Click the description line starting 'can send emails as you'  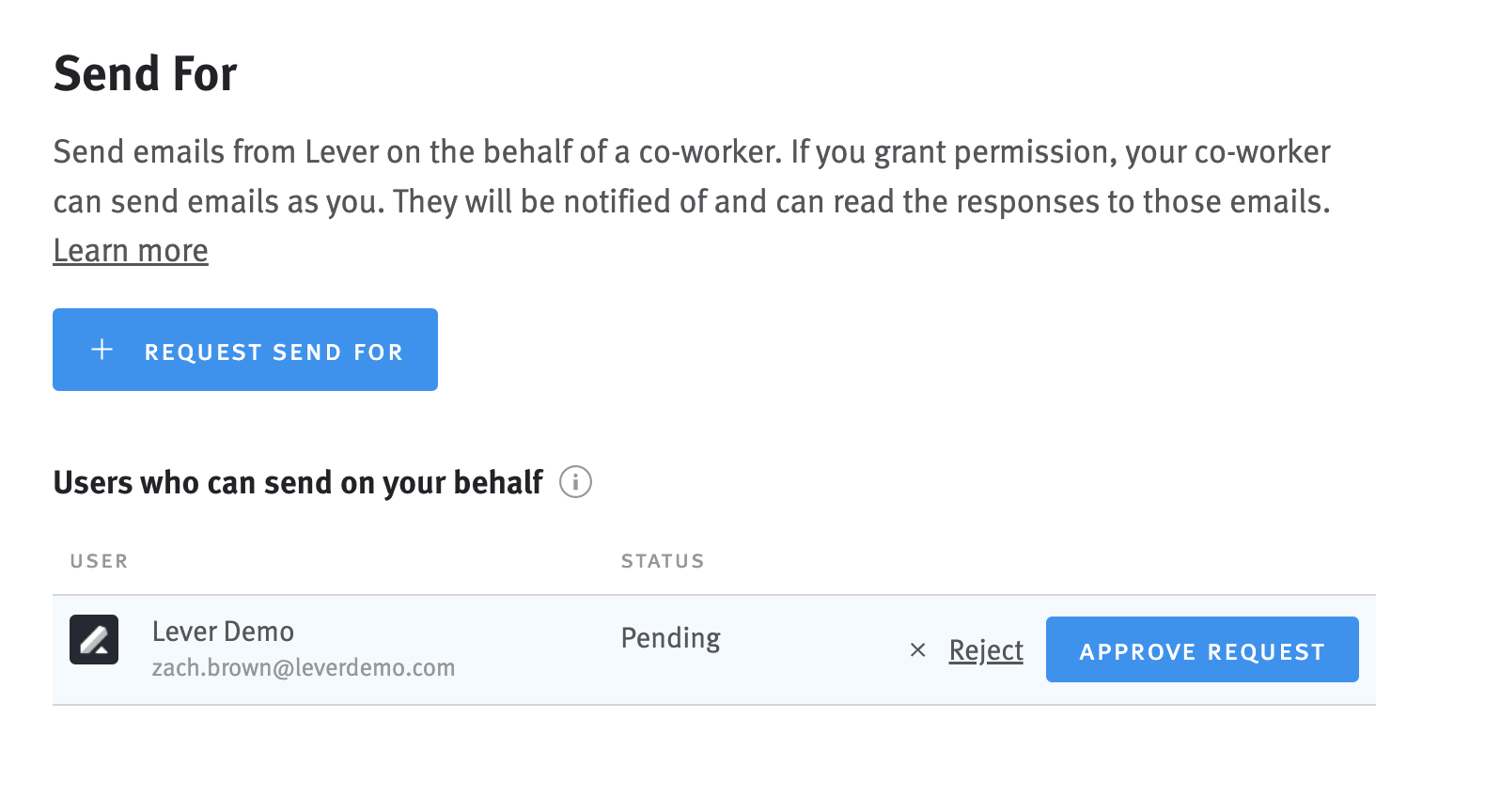pos(692,201)
